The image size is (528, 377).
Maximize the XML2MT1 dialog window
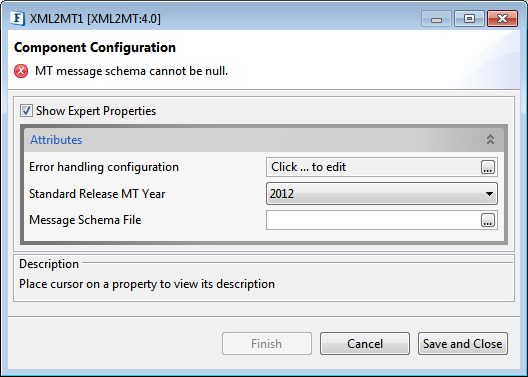(x=469, y=19)
